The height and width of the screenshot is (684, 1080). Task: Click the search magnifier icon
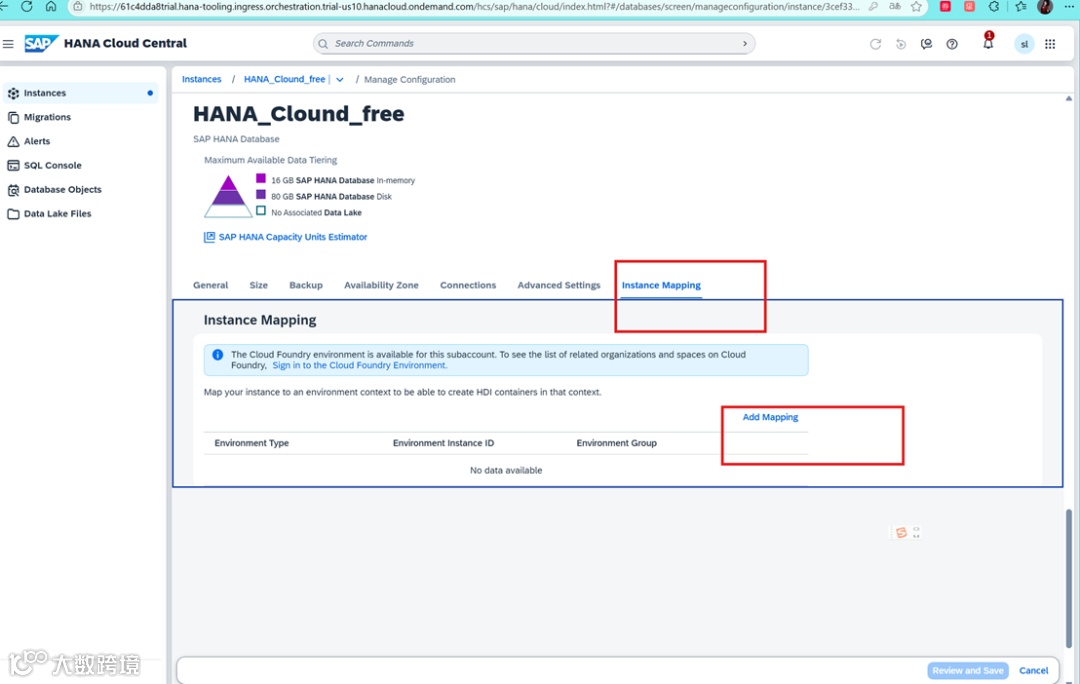pyautogui.click(x=323, y=43)
